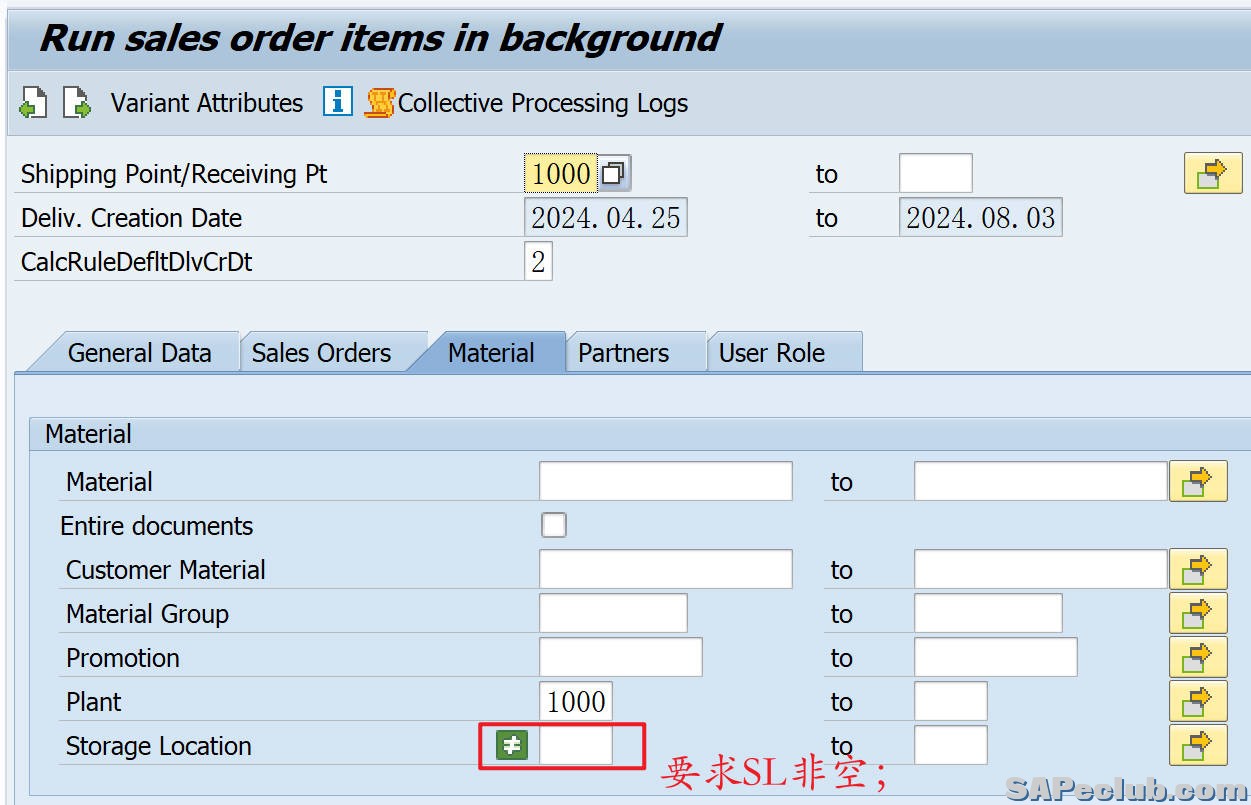Toggle the Entire documents checkbox
Viewport: 1251px width, 805px height.
click(x=553, y=525)
